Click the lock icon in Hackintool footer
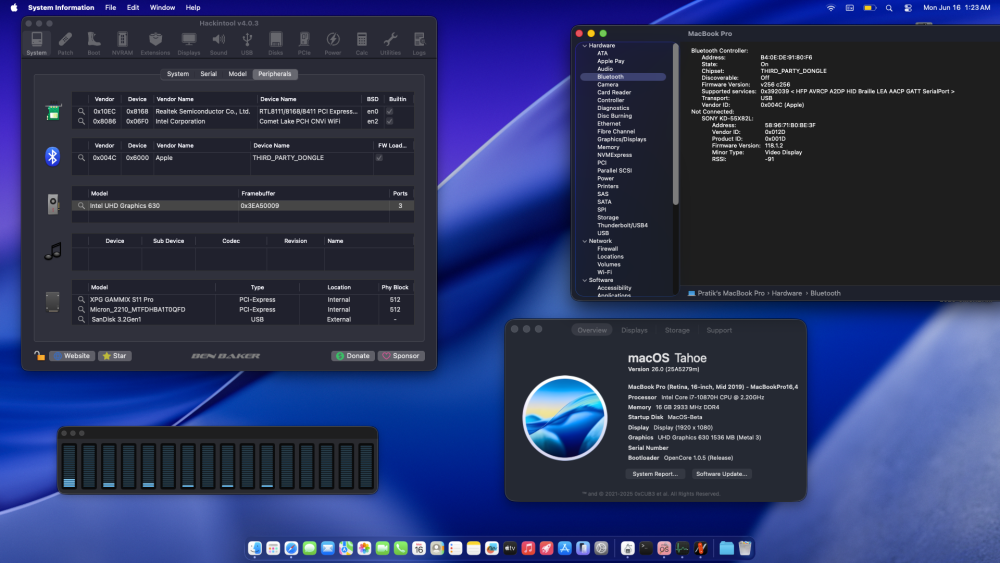Viewport: 1000px width, 563px height. pos(40,356)
